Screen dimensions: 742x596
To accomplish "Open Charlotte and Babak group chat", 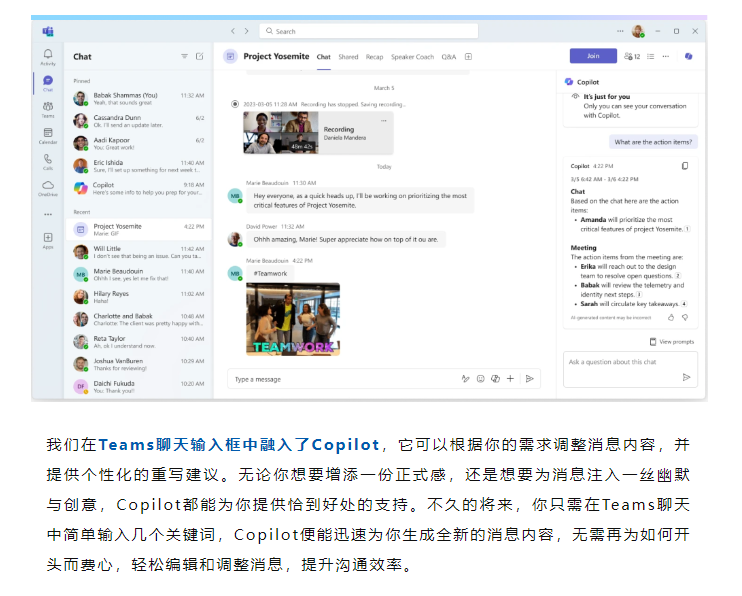I will (x=138, y=320).
